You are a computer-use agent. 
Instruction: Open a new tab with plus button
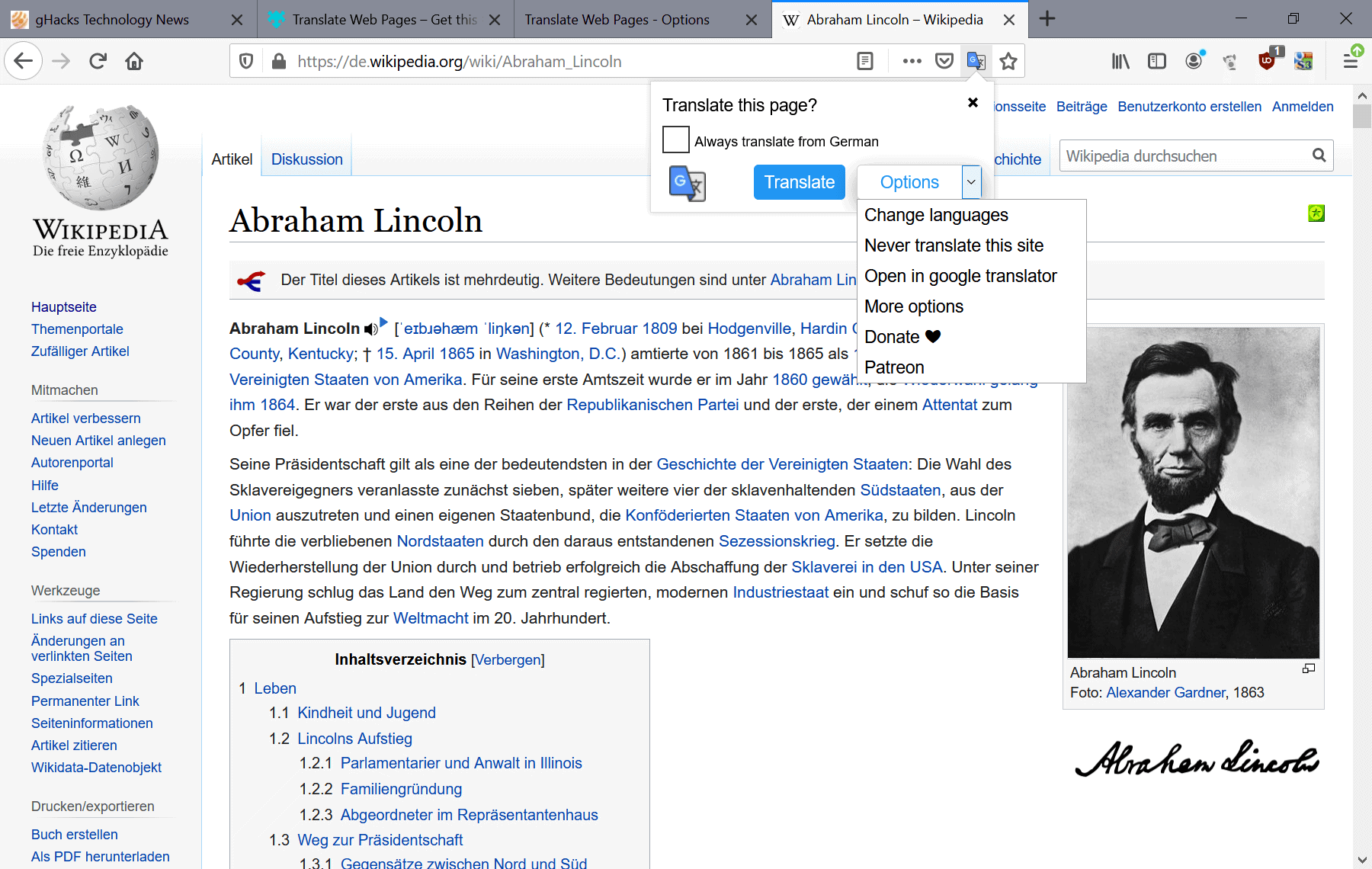(1047, 19)
